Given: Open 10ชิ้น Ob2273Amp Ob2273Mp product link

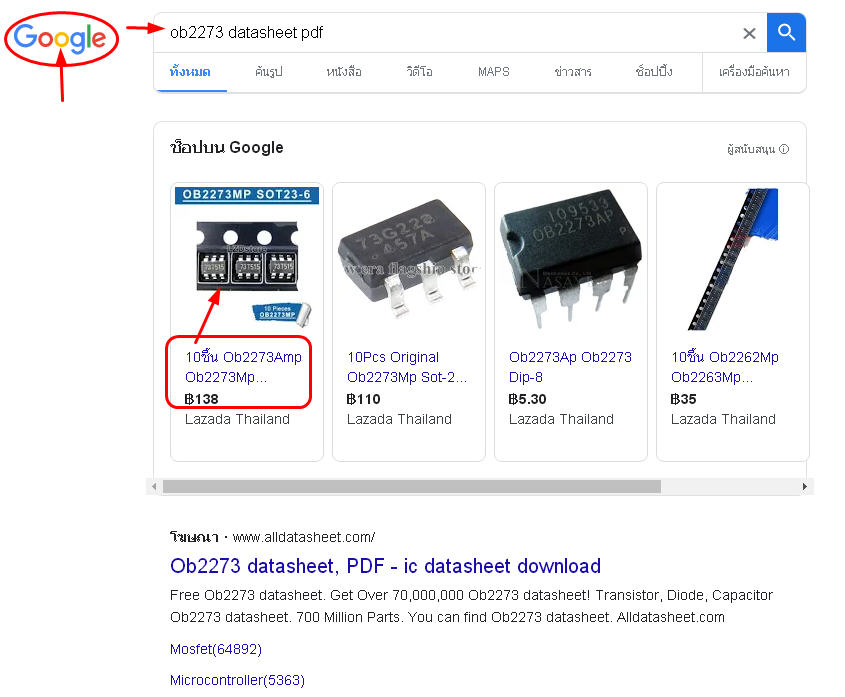Looking at the screenshot, I should tap(243, 367).
